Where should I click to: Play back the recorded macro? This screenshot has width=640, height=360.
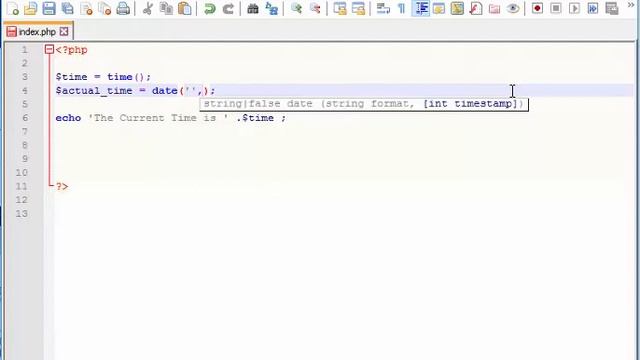pyautogui.click(x=574, y=9)
